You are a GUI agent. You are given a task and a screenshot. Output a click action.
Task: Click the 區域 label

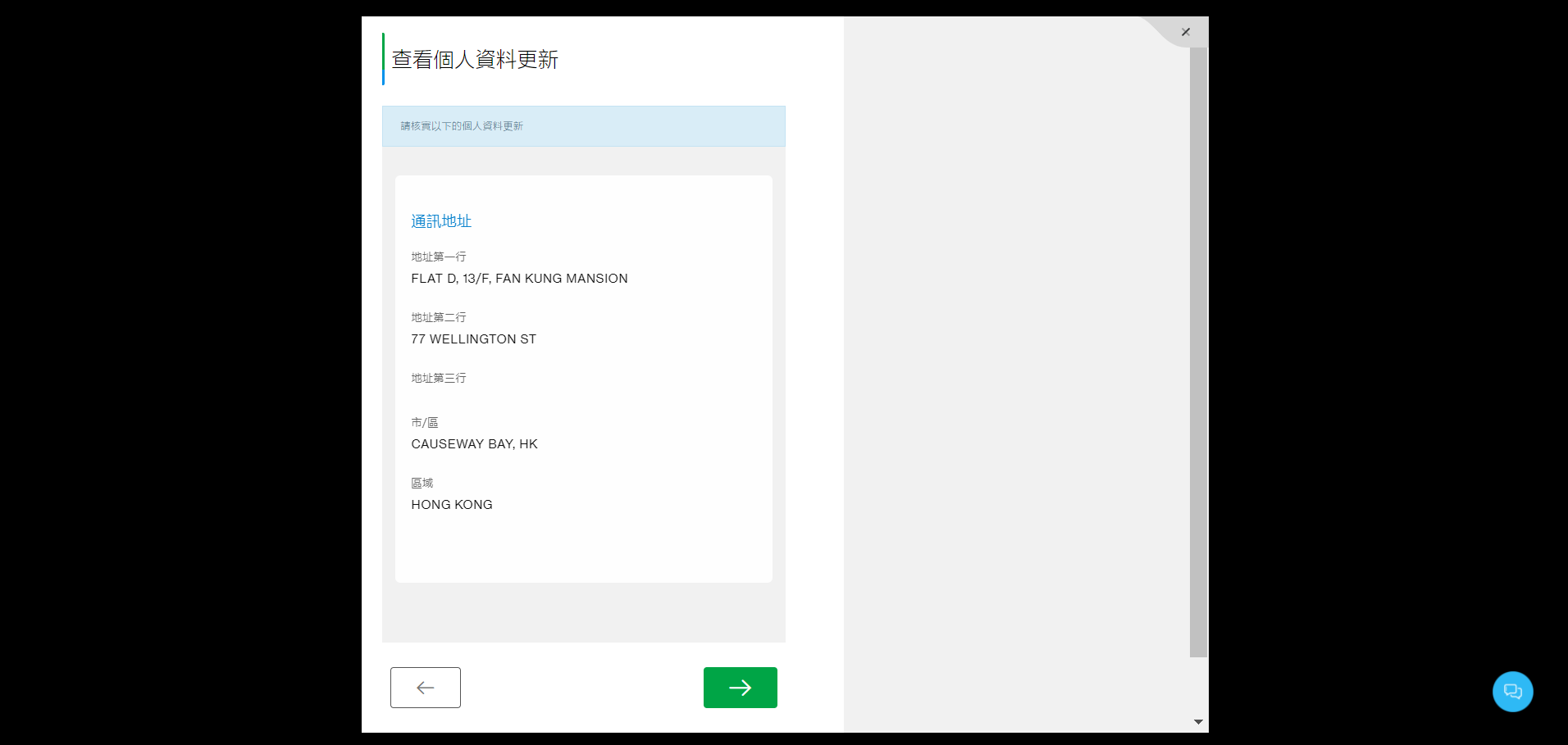tap(422, 482)
